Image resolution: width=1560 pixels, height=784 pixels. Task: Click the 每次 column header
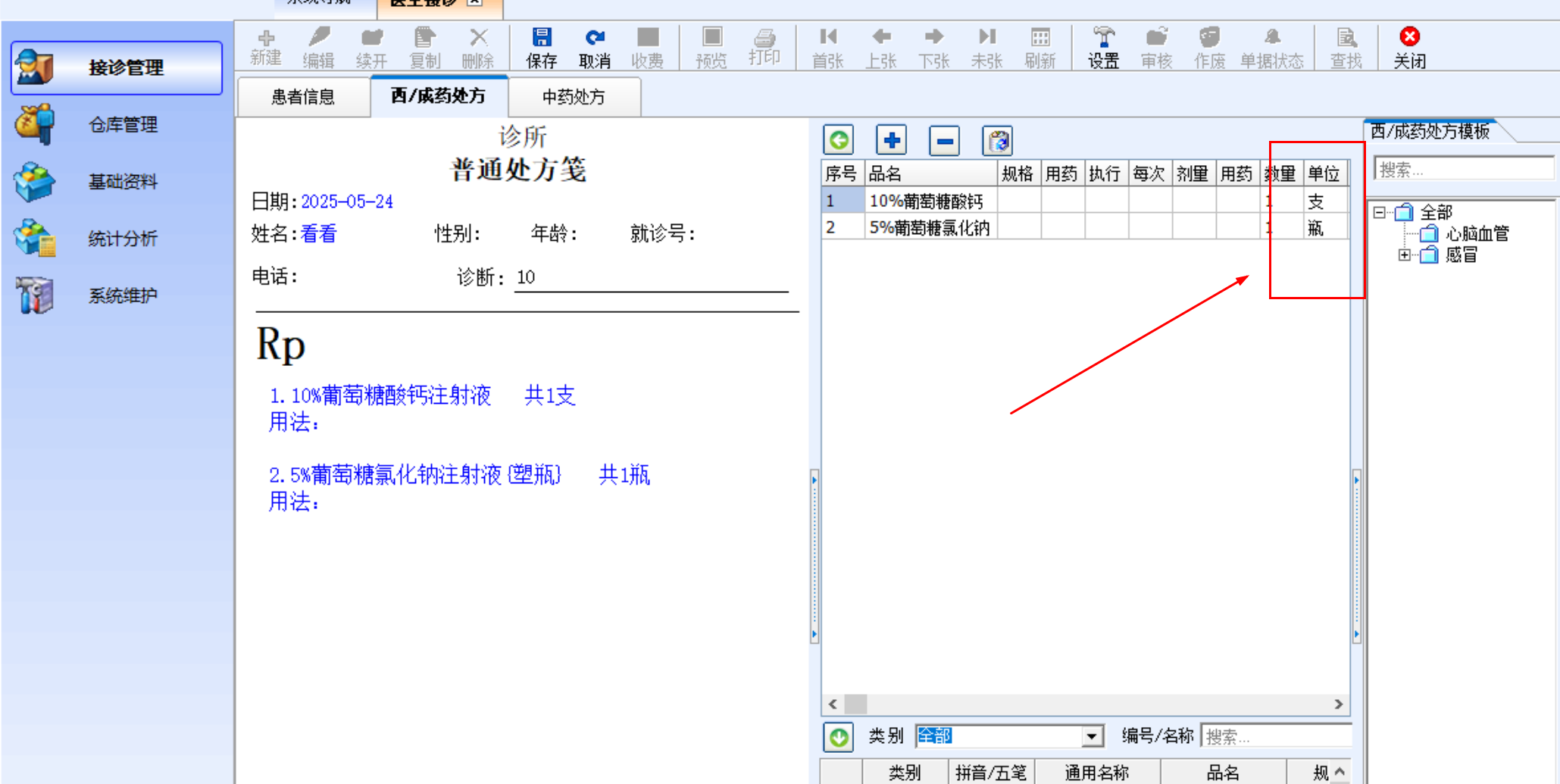pos(1149,174)
